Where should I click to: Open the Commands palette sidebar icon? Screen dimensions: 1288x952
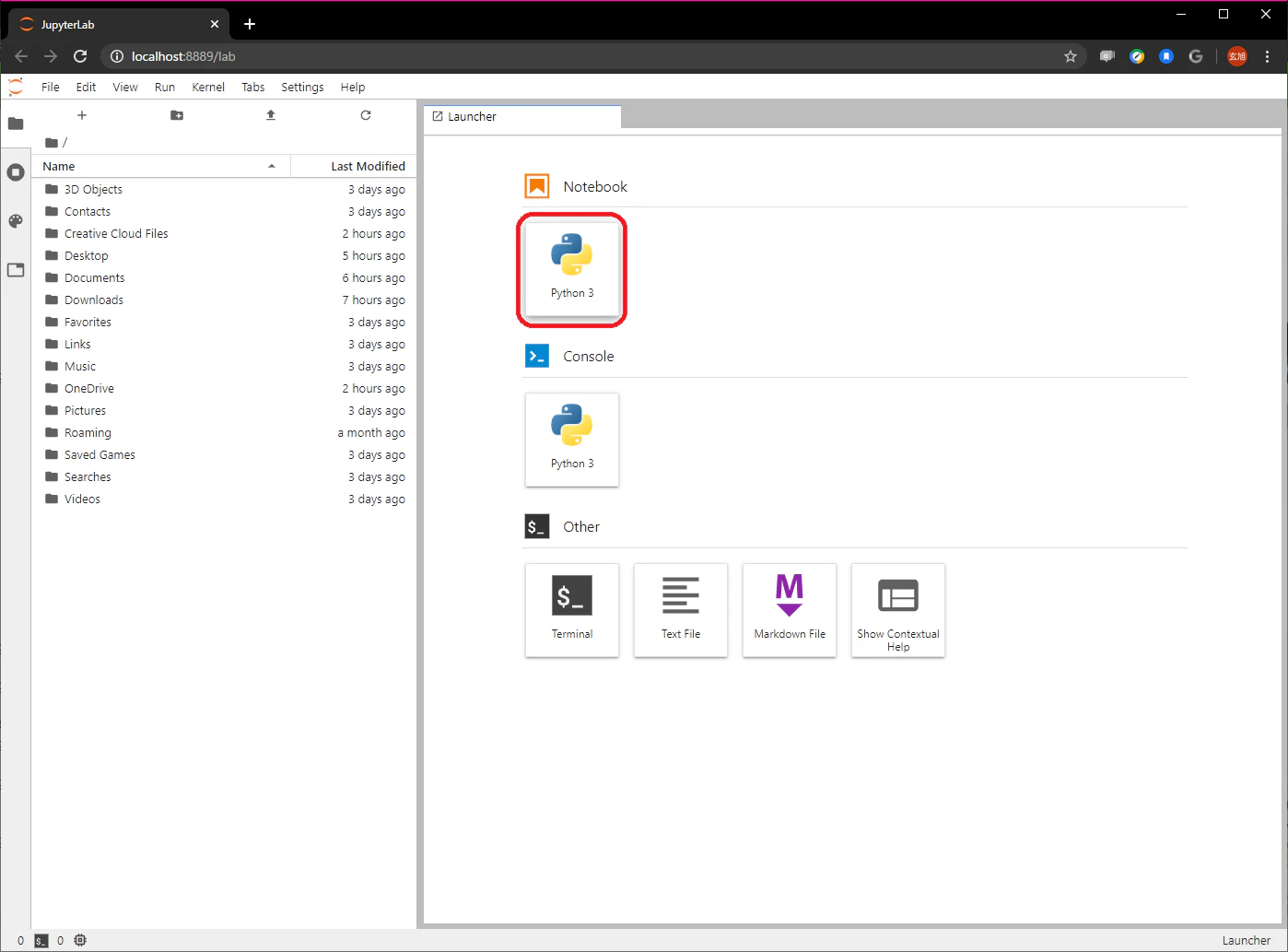pyautogui.click(x=16, y=221)
